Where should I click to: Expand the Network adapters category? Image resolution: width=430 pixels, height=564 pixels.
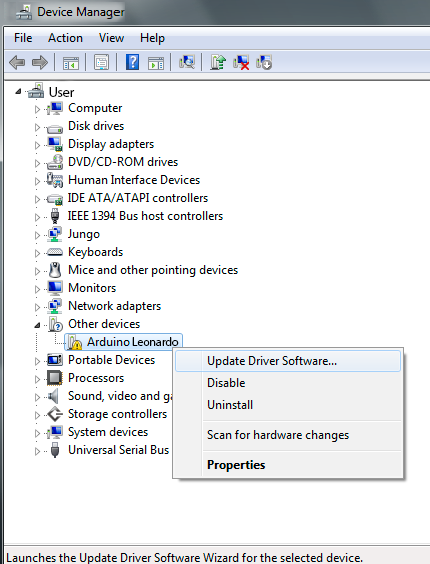click(37, 307)
